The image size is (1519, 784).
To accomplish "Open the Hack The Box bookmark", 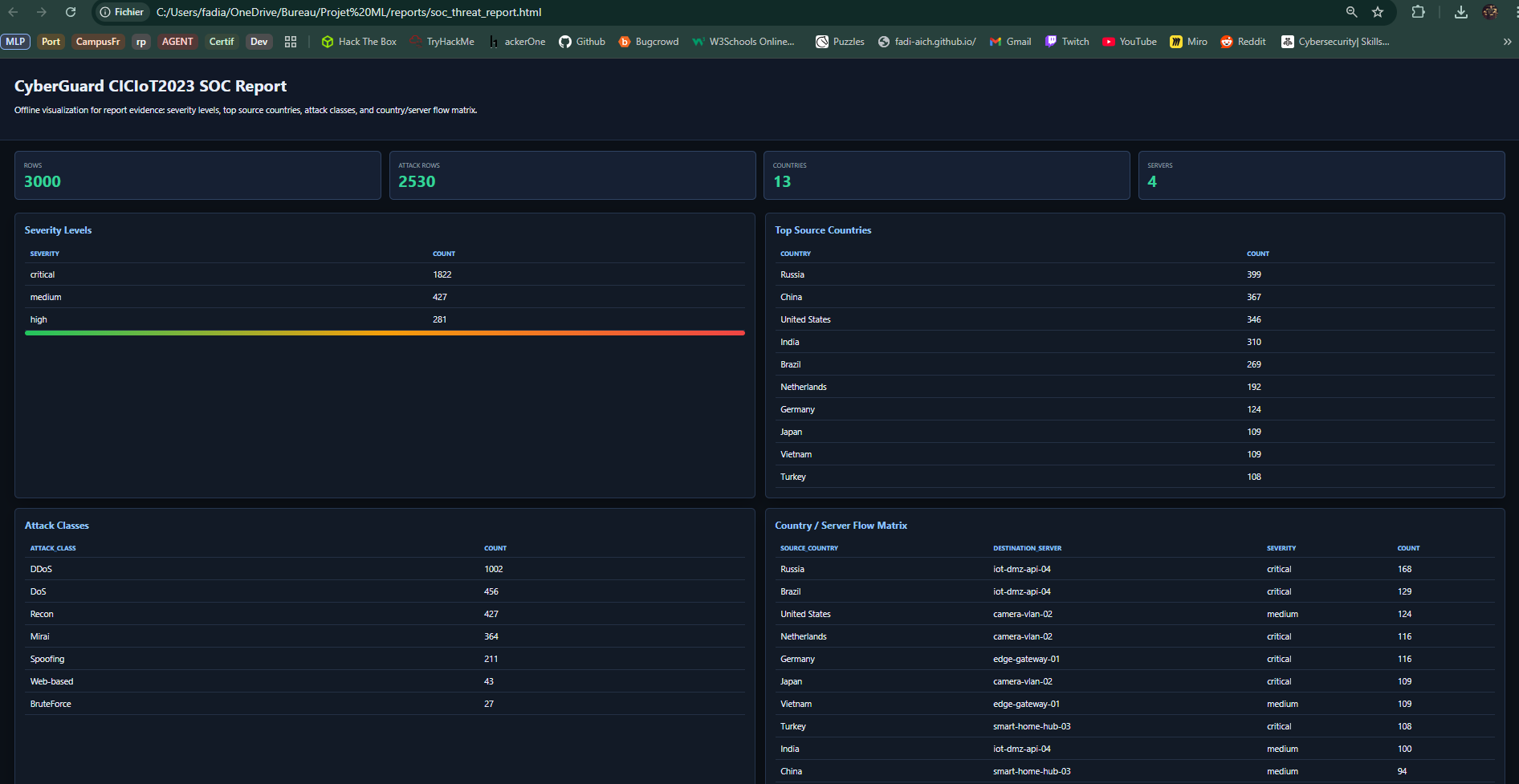I will point(359,42).
